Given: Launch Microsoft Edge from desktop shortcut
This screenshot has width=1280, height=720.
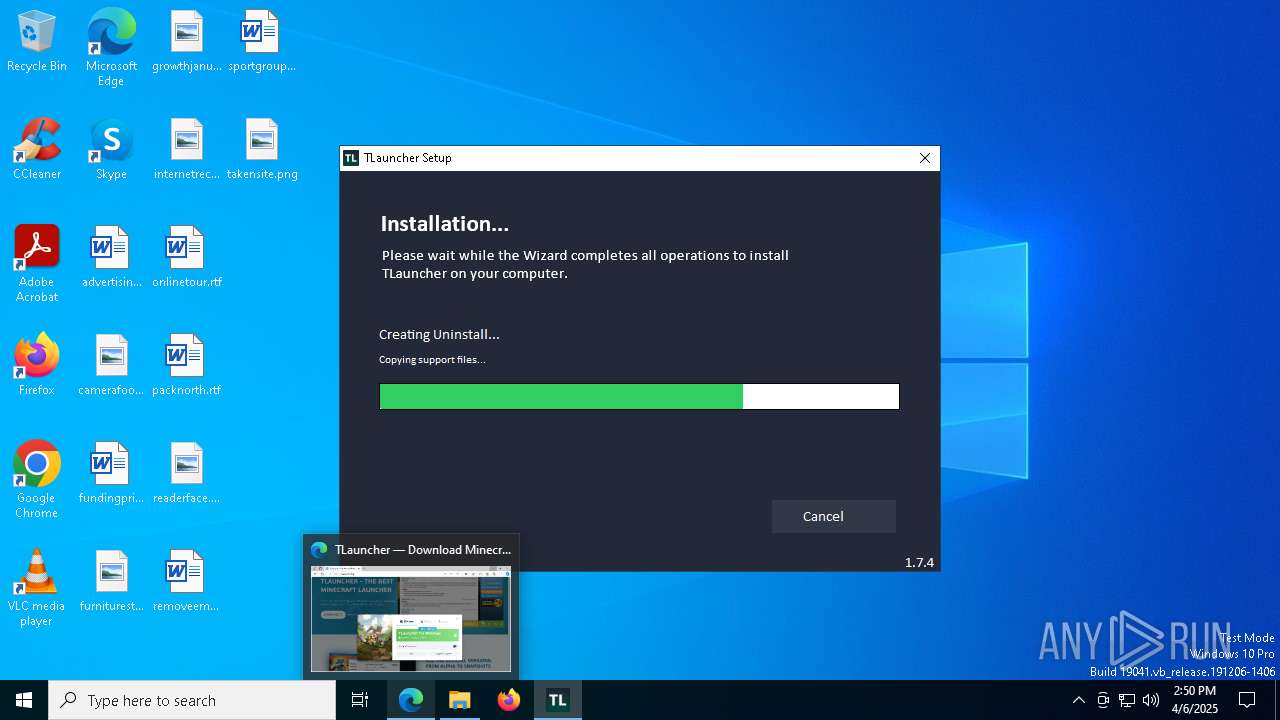Looking at the screenshot, I should click(x=111, y=48).
